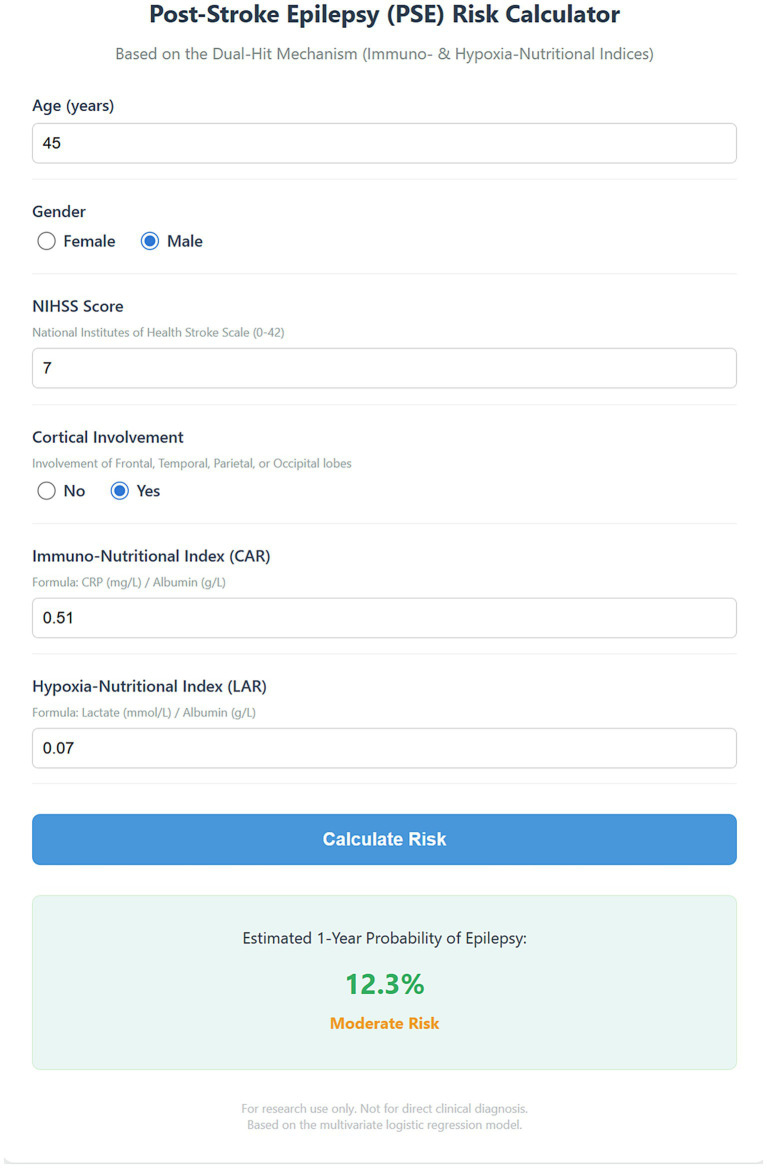Click the PSE Risk Calculator page title
The width and height of the screenshot is (767, 1168).
(x=384, y=14)
